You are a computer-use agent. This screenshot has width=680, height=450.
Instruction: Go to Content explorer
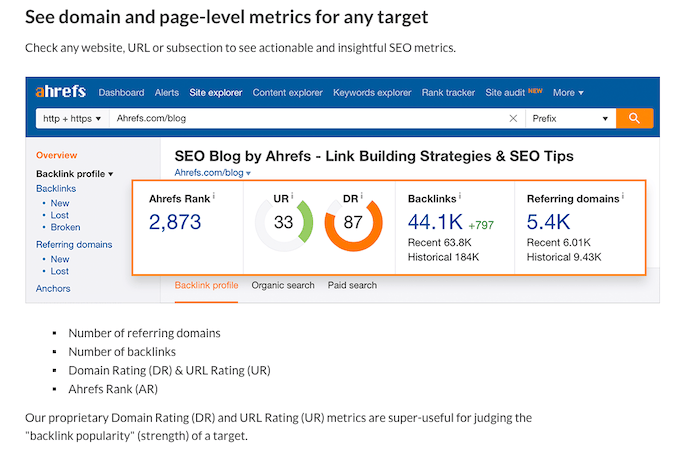click(288, 92)
